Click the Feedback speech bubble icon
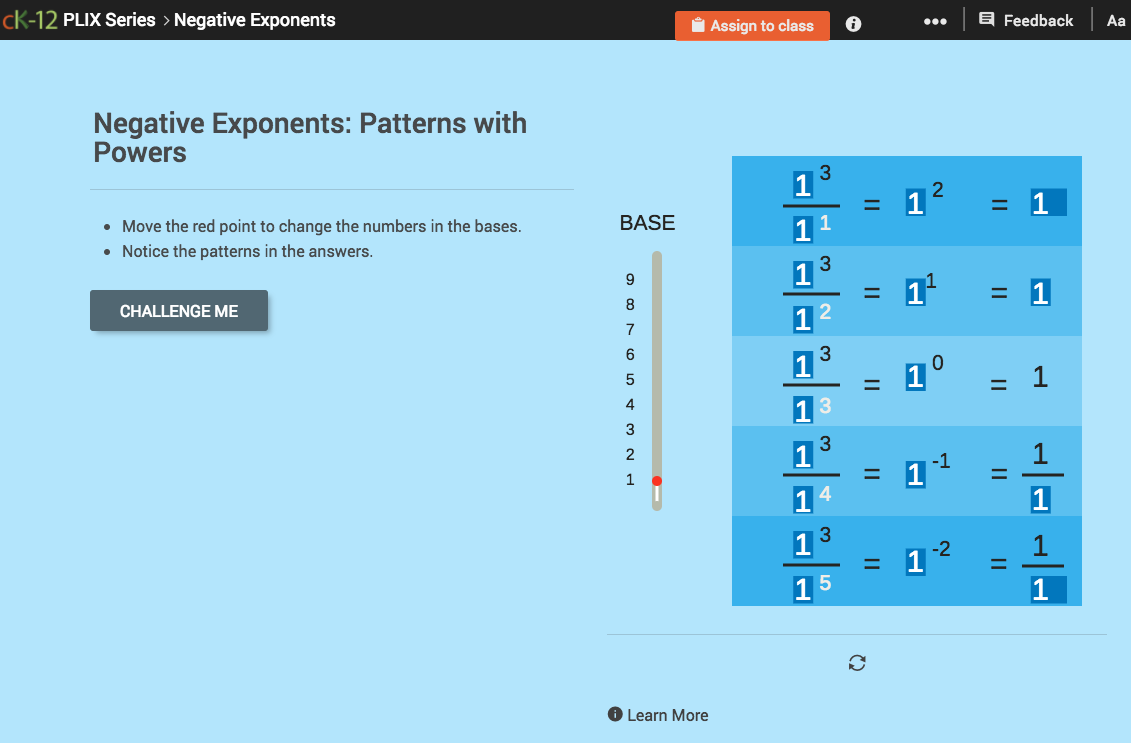1131x743 pixels. 986,19
